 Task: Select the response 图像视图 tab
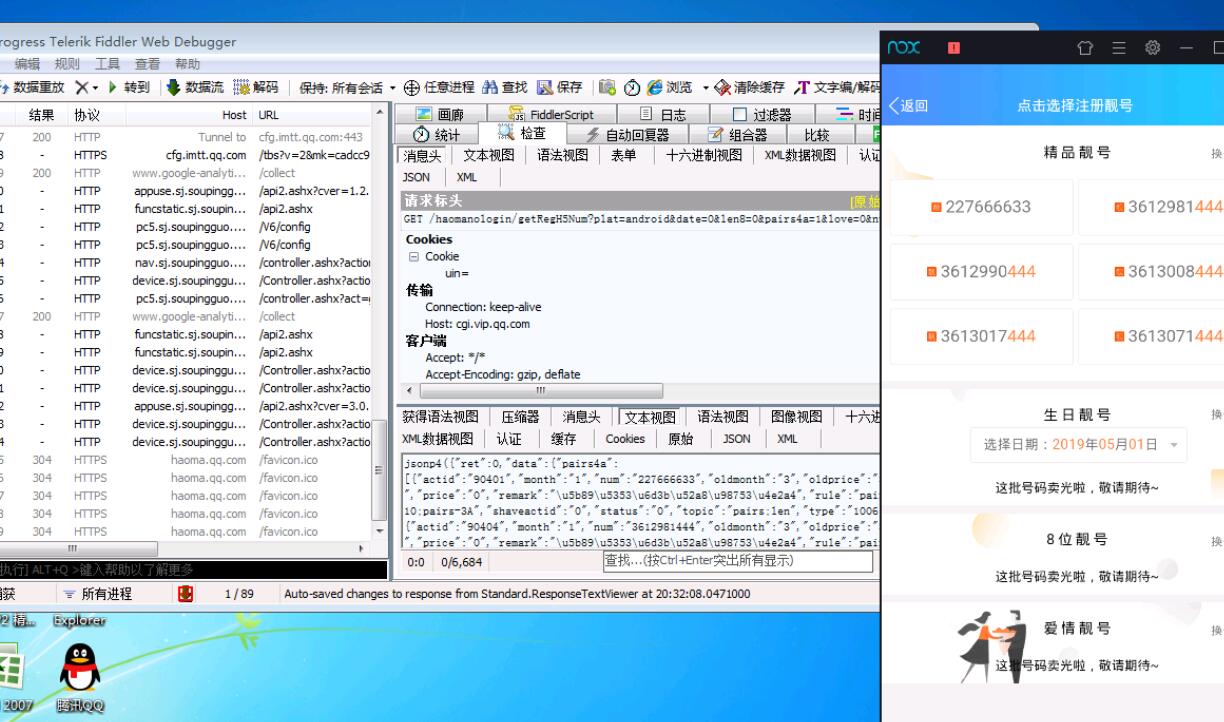[796, 417]
